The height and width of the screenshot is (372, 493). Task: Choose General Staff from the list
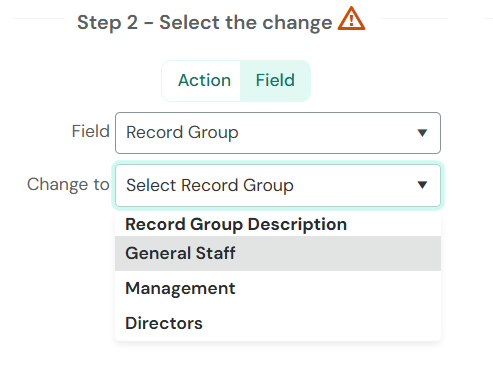[278, 253]
